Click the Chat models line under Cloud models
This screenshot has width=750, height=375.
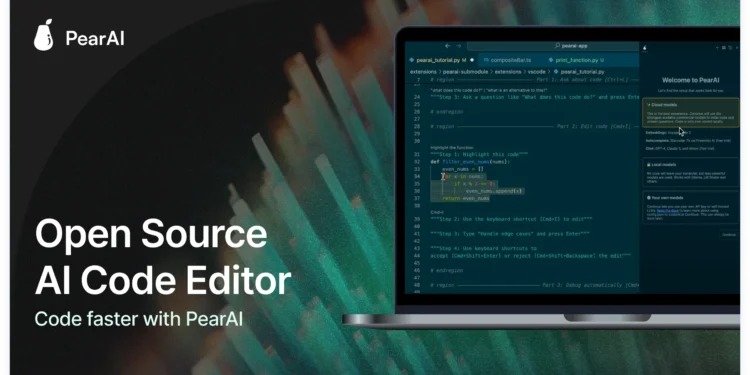click(680, 148)
